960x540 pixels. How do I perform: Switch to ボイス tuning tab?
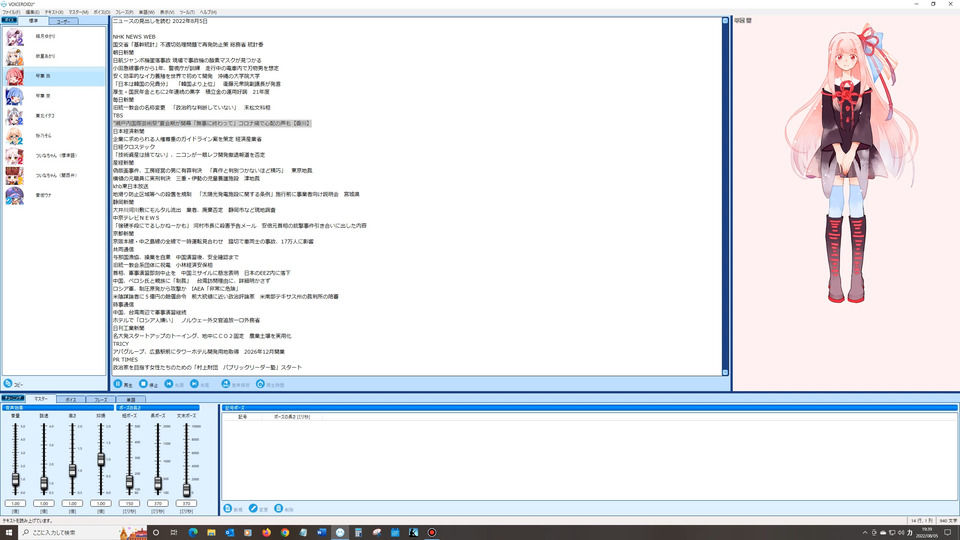pos(70,399)
